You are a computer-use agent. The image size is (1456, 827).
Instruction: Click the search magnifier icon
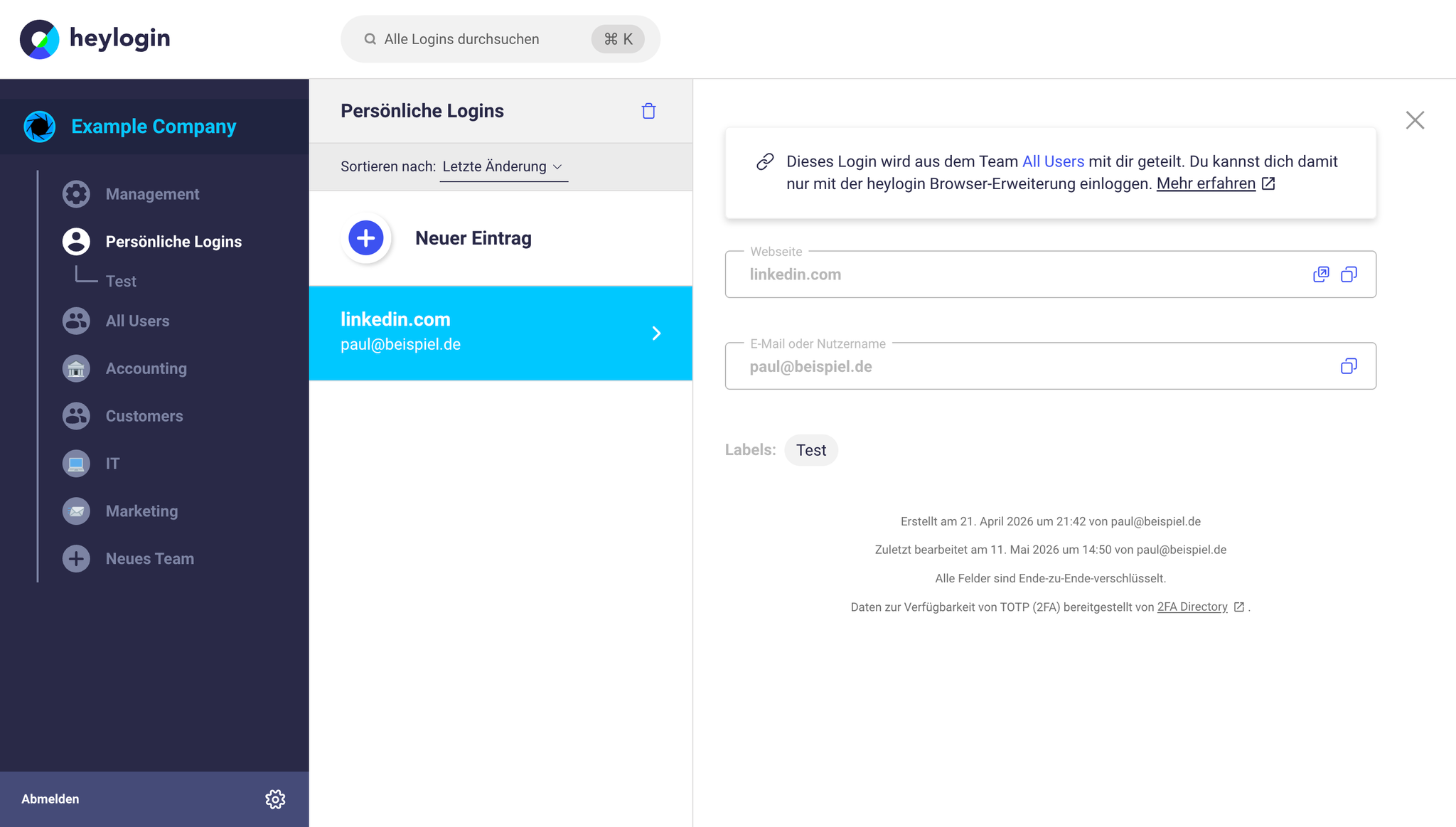click(370, 39)
